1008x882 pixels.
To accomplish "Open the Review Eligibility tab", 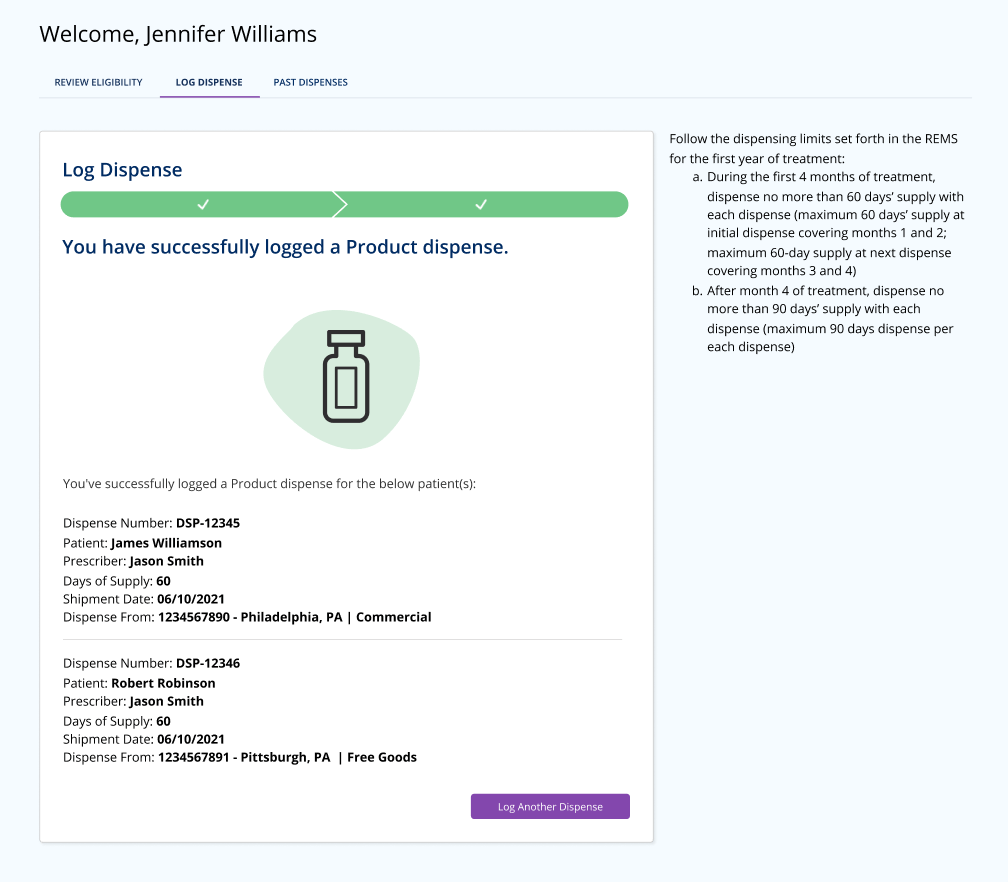I will pyautogui.click(x=98, y=82).
